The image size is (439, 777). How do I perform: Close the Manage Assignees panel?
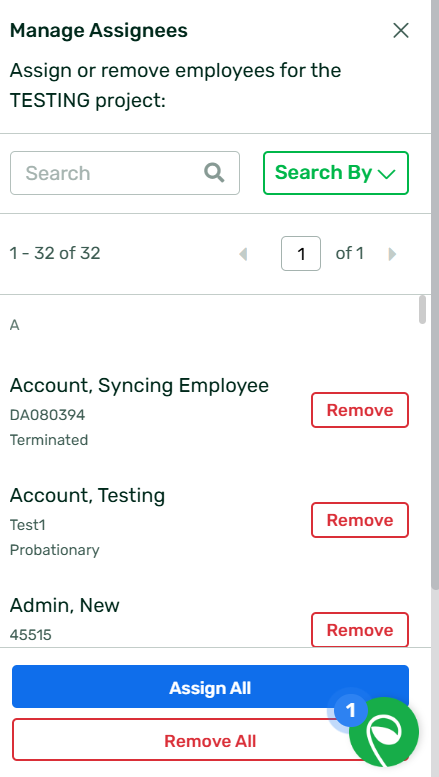pos(400,31)
